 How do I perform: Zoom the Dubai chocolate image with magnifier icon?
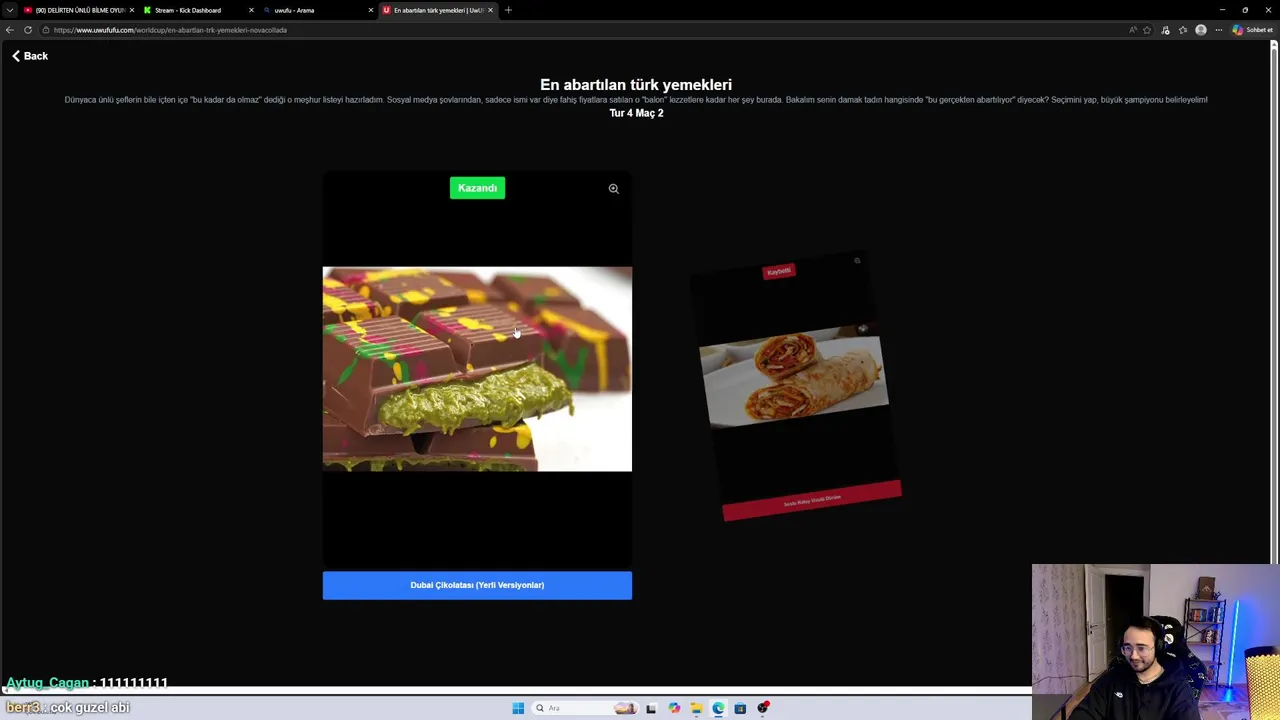point(614,188)
